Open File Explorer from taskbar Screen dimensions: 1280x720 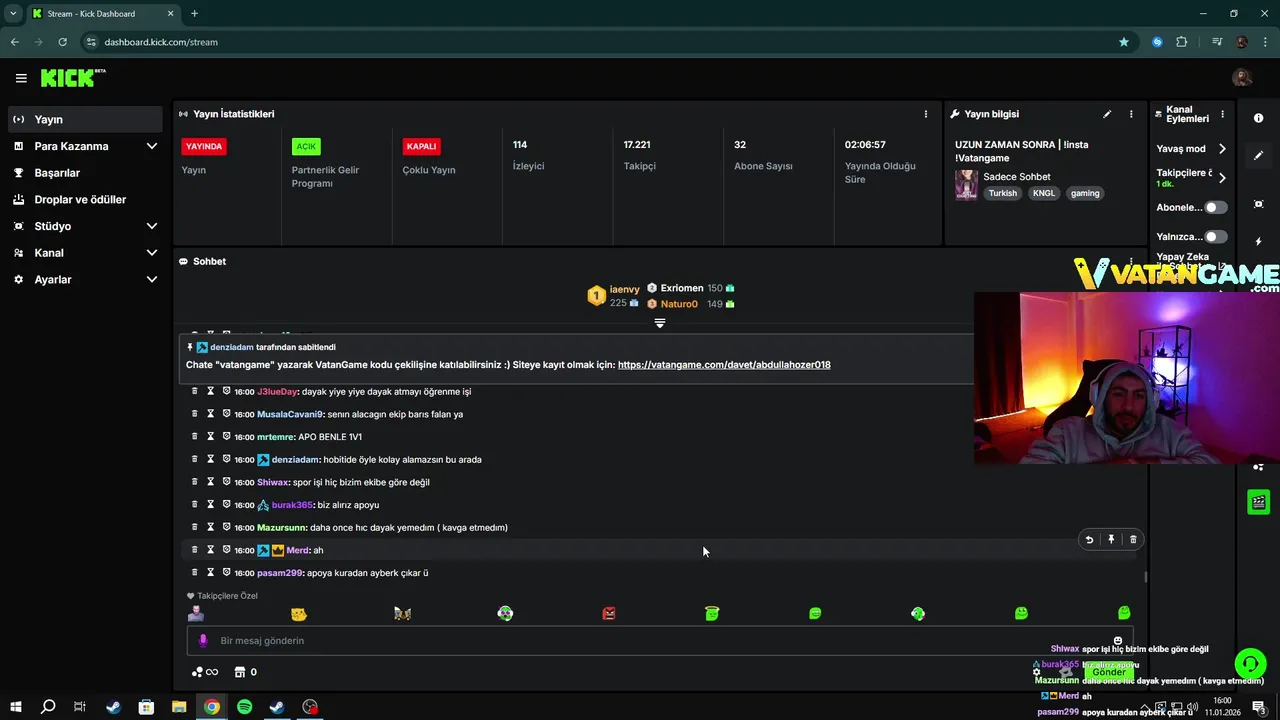coord(179,707)
